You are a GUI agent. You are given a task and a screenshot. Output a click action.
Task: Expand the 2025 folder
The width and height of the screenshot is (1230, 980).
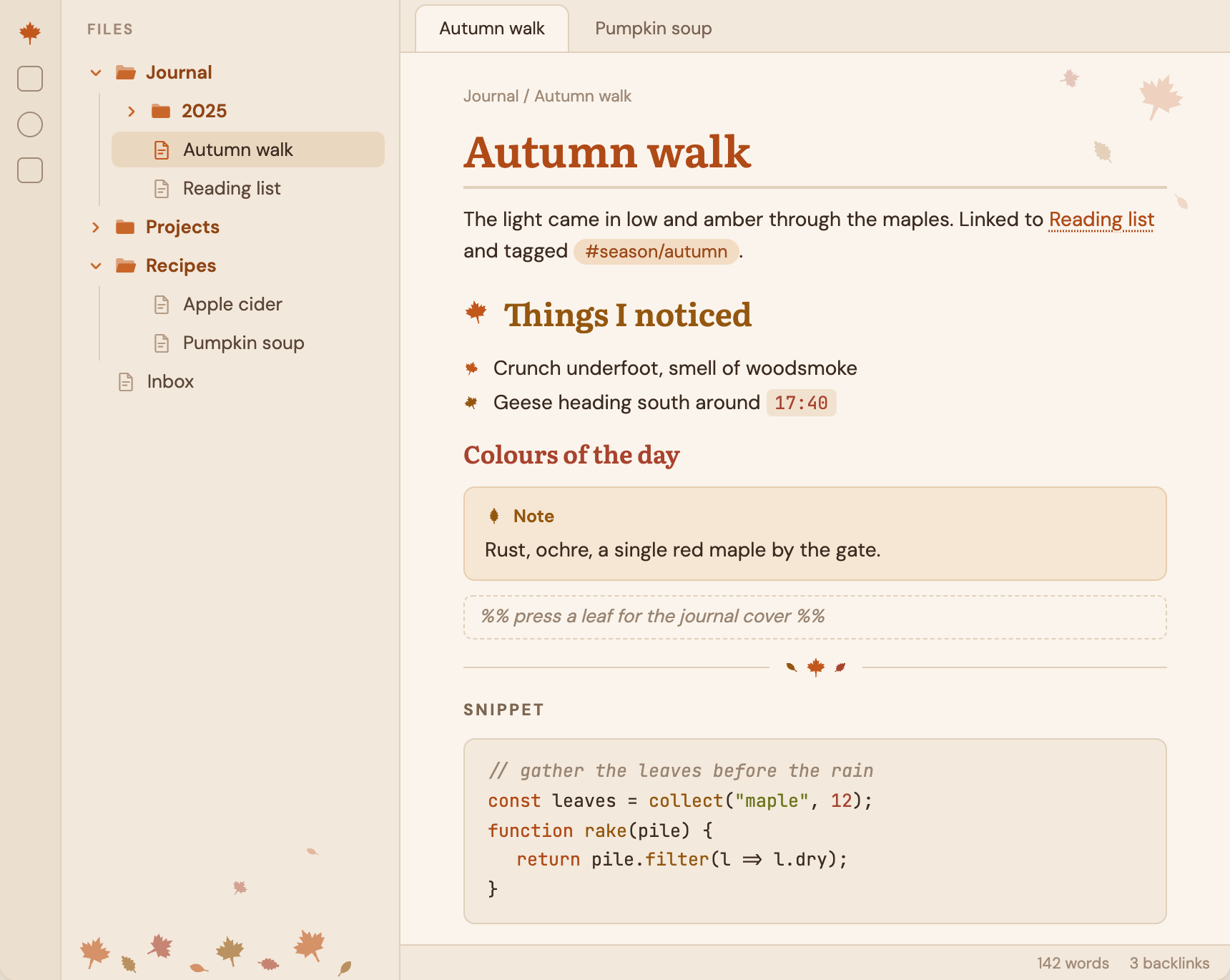[x=132, y=111]
